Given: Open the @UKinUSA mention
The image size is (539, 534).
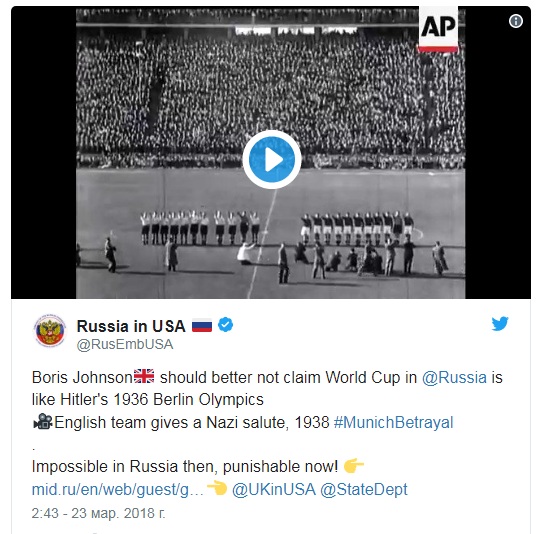Looking at the screenshot, I should tap(274, 489).
